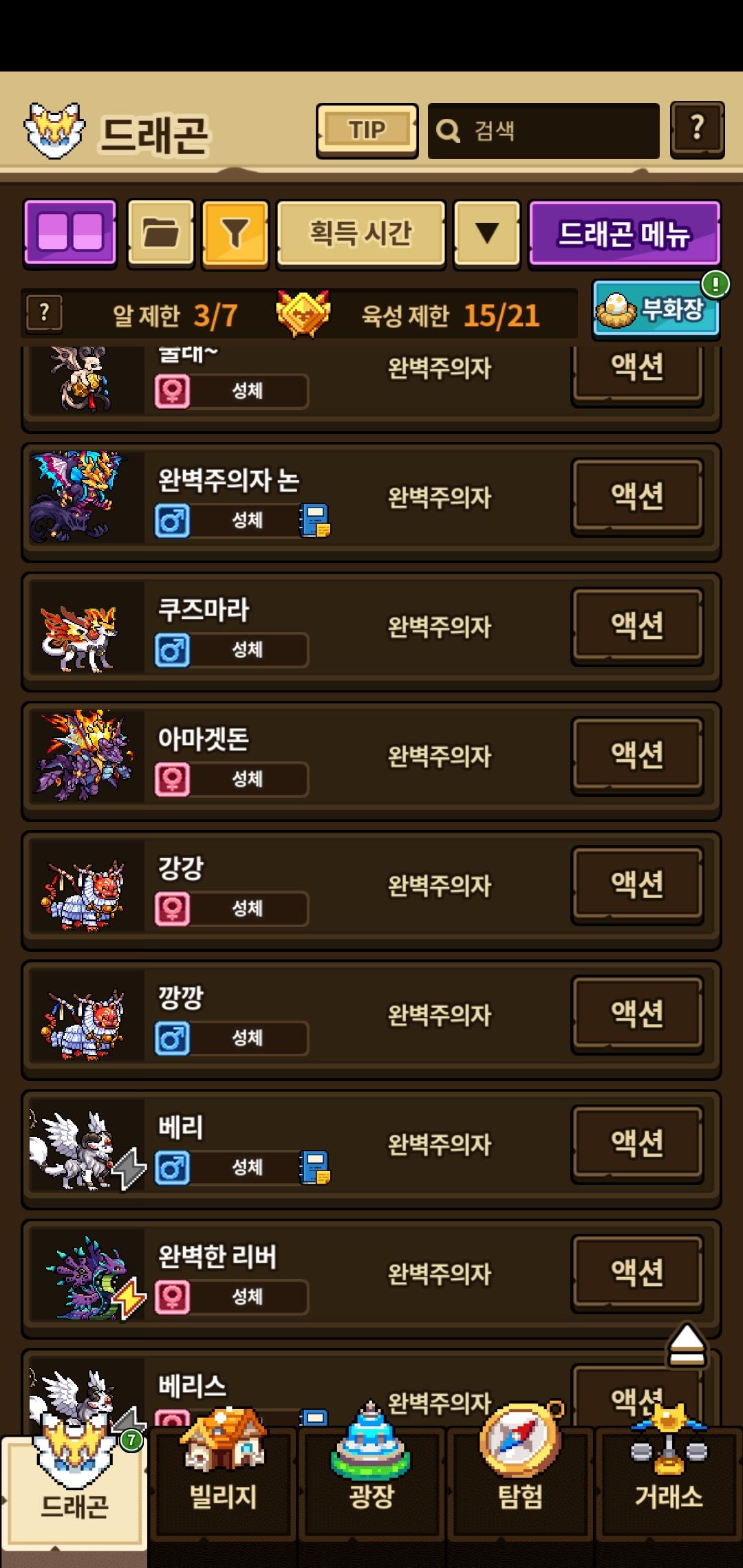This screenshot has width=743, height=1568.
Task: Open the note icon on 완벽주의자 논
Action: [x=315, y=521]
